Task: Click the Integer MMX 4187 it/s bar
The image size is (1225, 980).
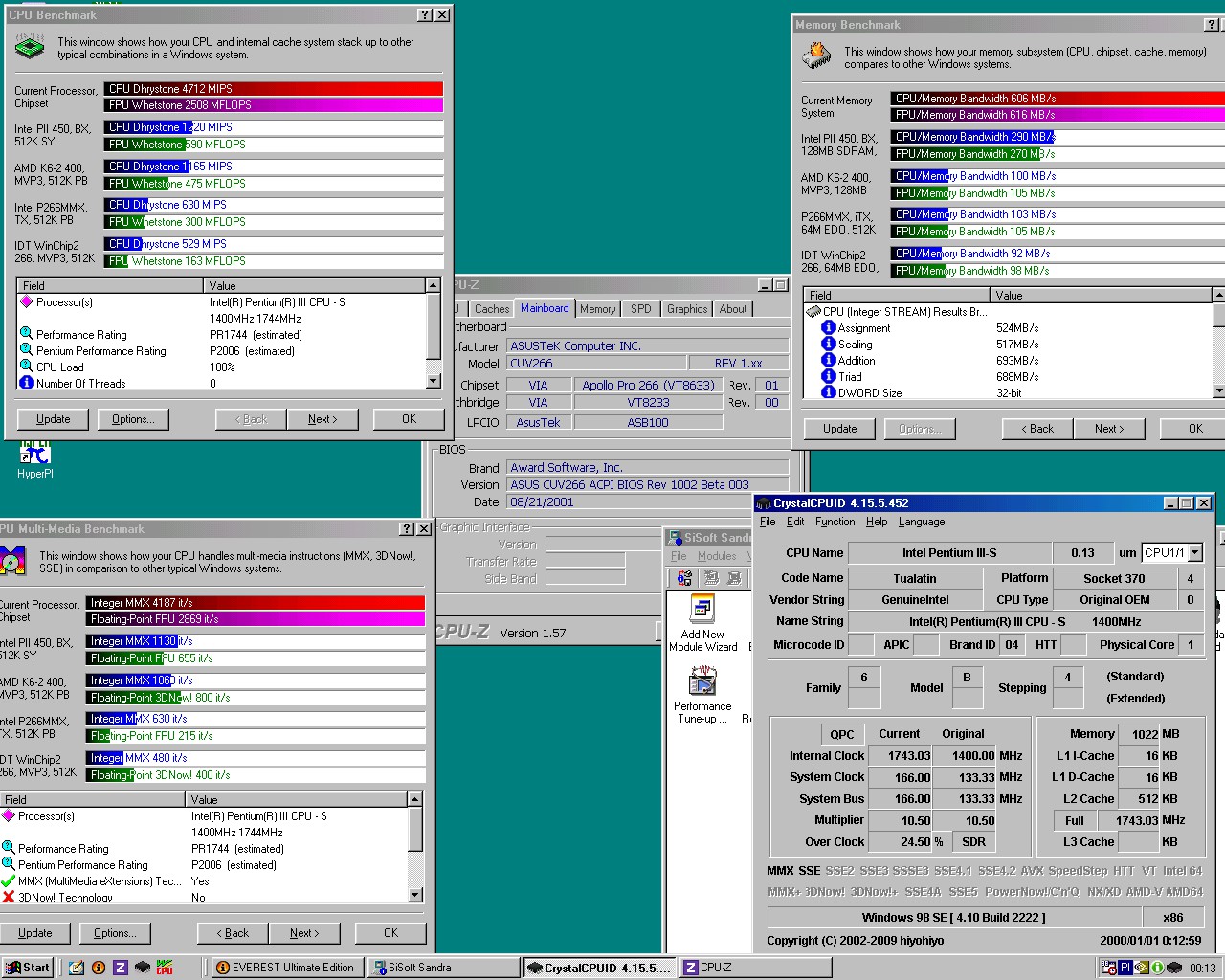Action: pyautogui.click(x=256, y=603)
